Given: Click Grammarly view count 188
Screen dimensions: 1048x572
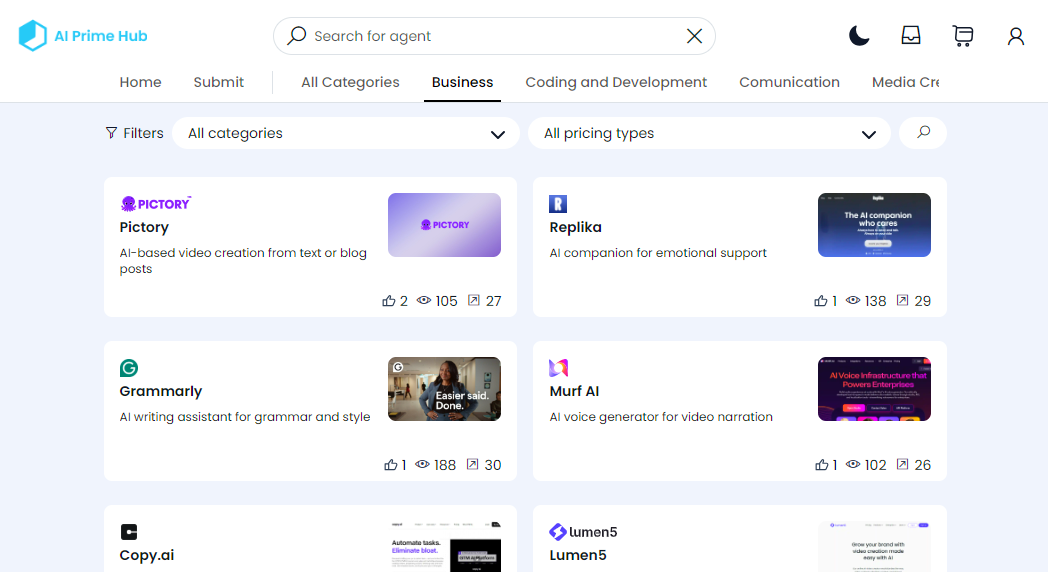Looking at the screenshot, I should coord(444,465).
